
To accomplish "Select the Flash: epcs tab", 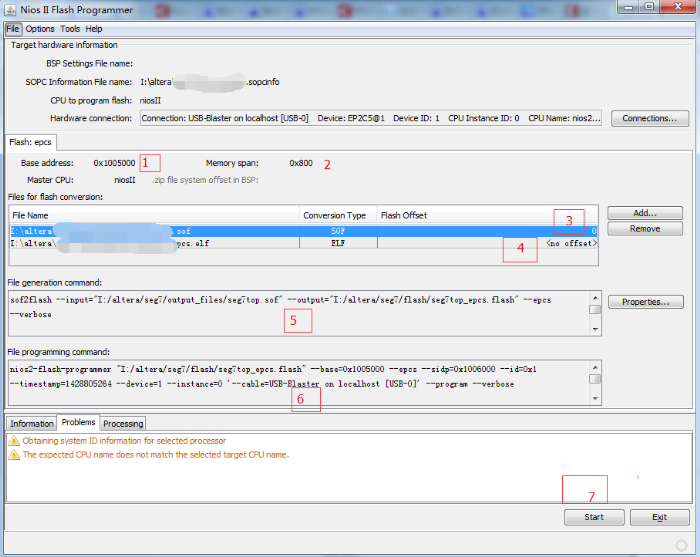I will [x=29, y=141].
